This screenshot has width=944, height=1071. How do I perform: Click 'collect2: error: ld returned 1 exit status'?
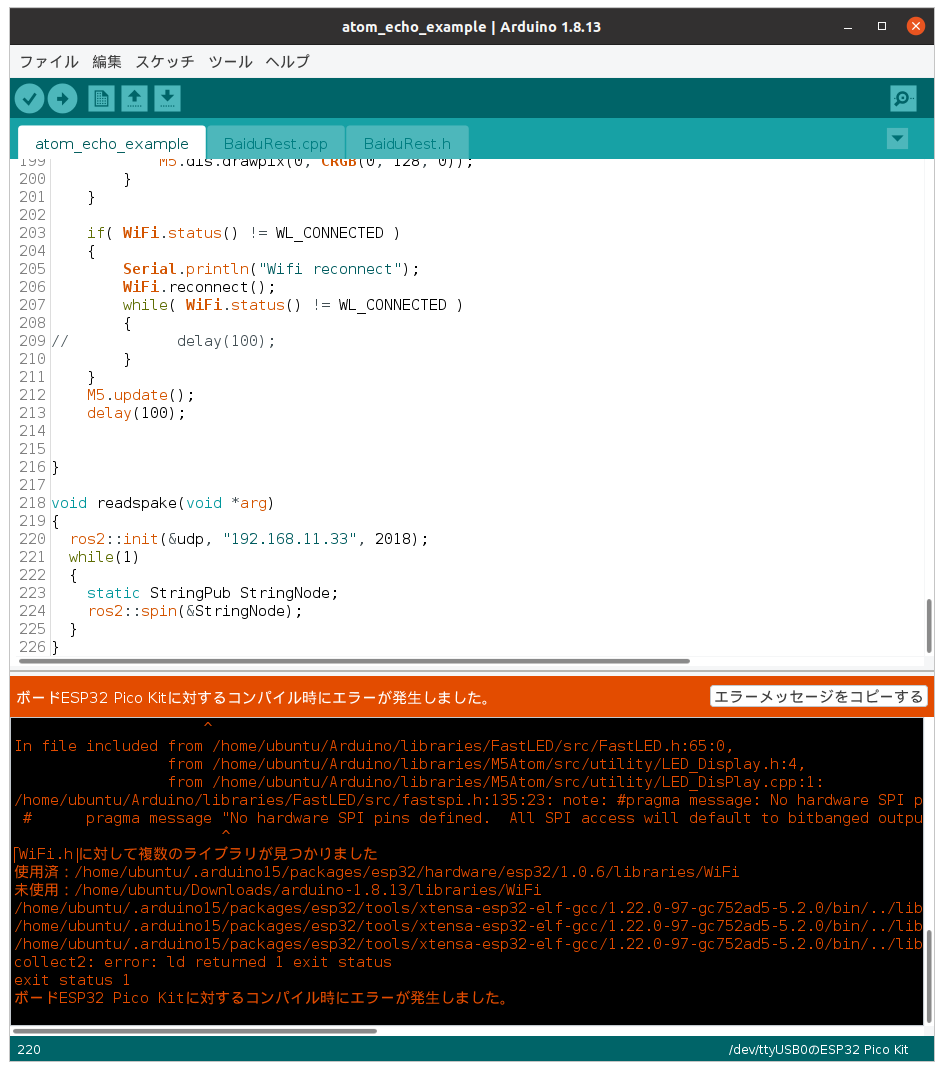click(203, 962)
